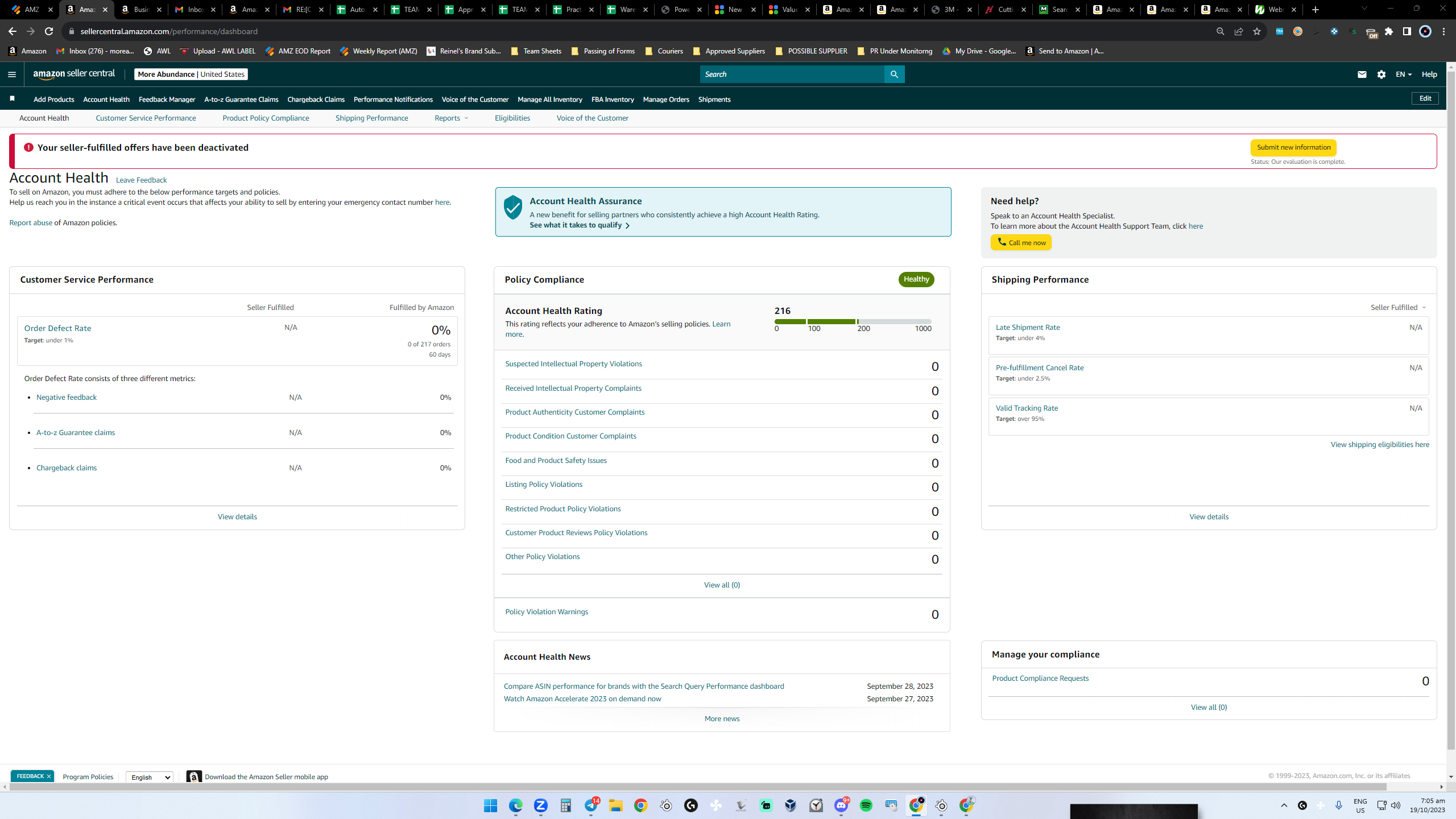The height and width of the screenshot is (819, 1456).
Task: Switch to Product Policy Compliance tab
Action: click(x=266, y=118)
